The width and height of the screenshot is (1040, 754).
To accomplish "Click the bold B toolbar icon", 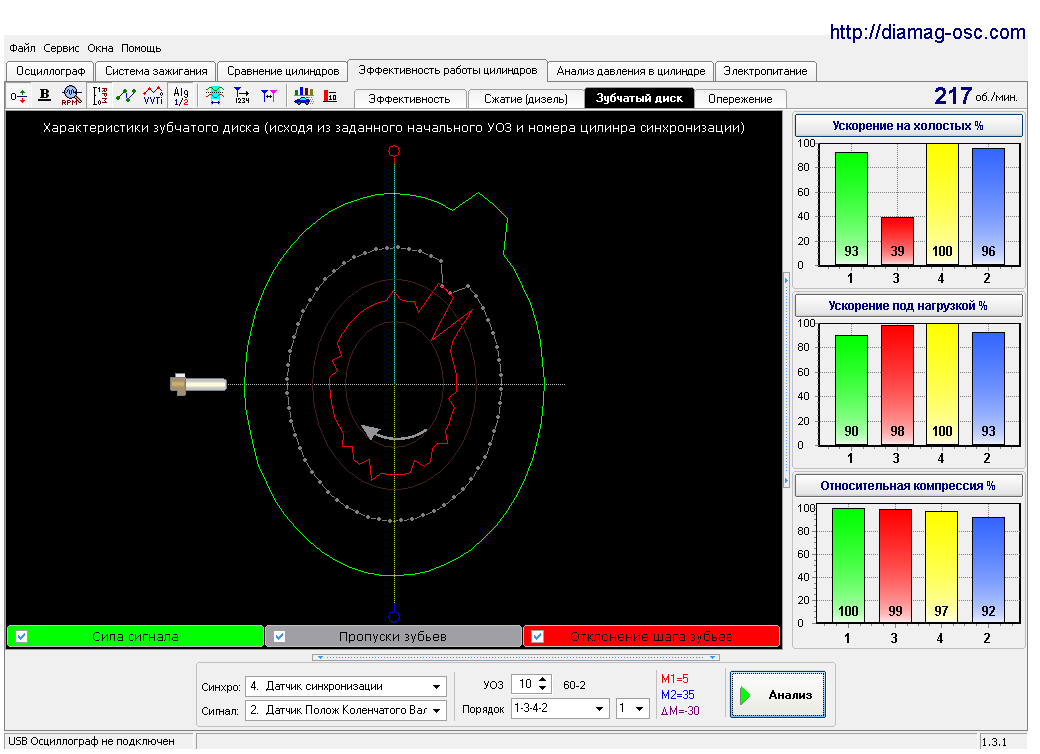I will [44, 95].
